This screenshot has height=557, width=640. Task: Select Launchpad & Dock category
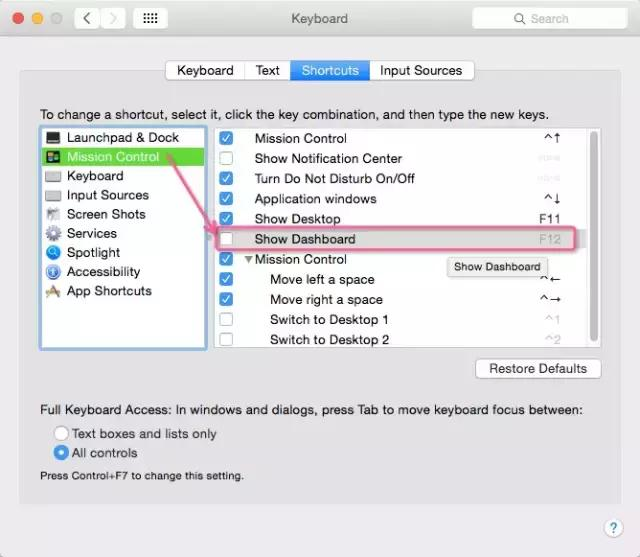pyautogui.click(x=123, y=138)
